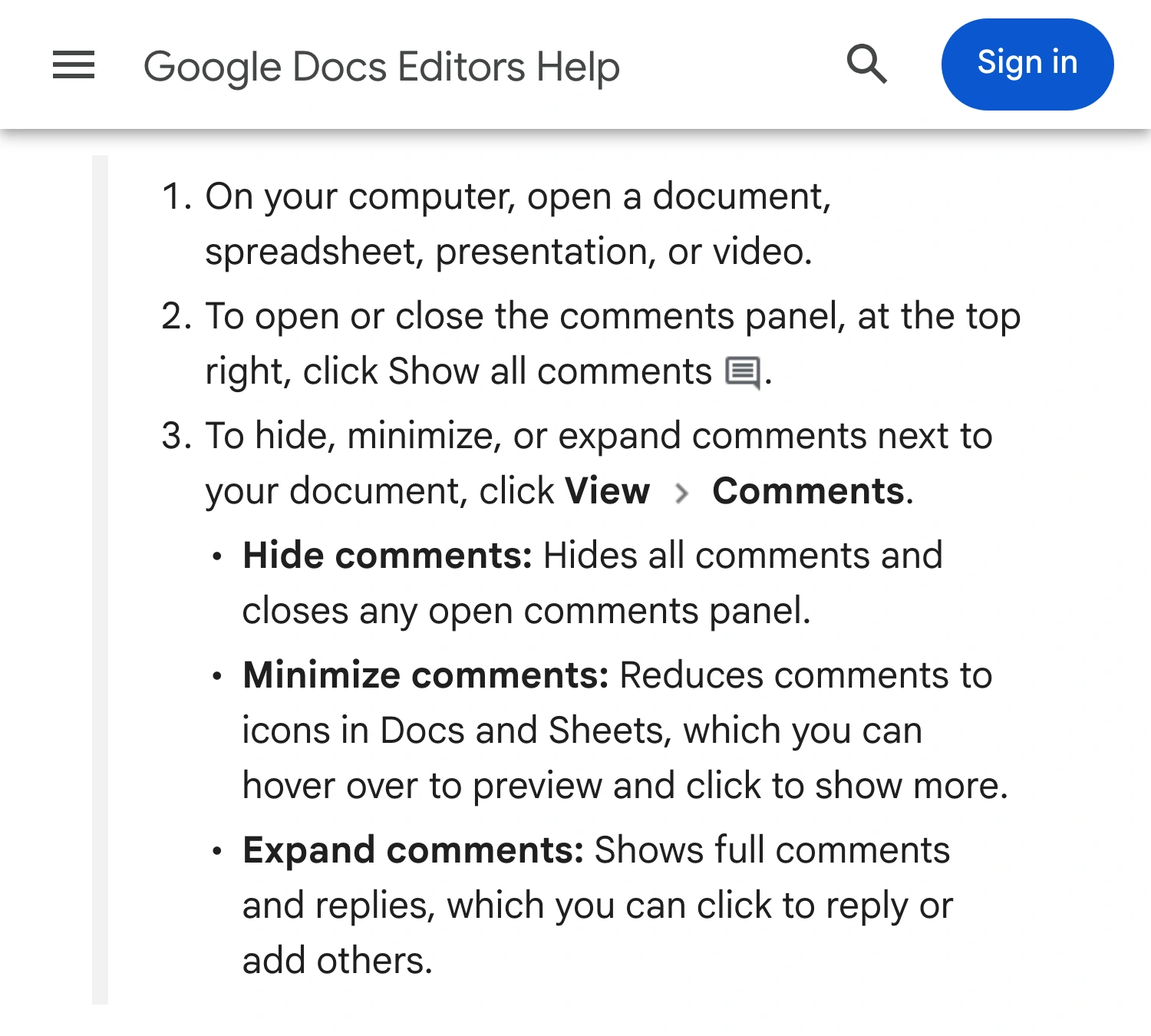
Task: Click the text "closes any open comments panel."
Action: click(526, 612)
